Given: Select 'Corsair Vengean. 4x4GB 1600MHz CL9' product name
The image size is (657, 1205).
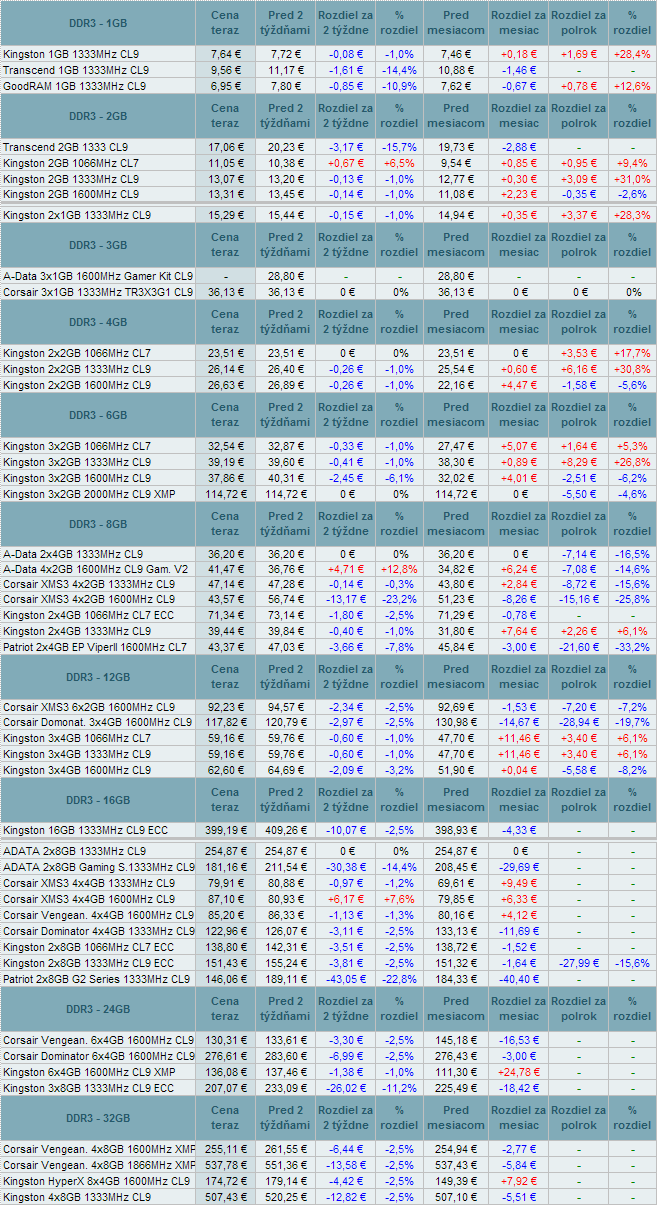Looking at the screenshot, I should click(98, 914).
